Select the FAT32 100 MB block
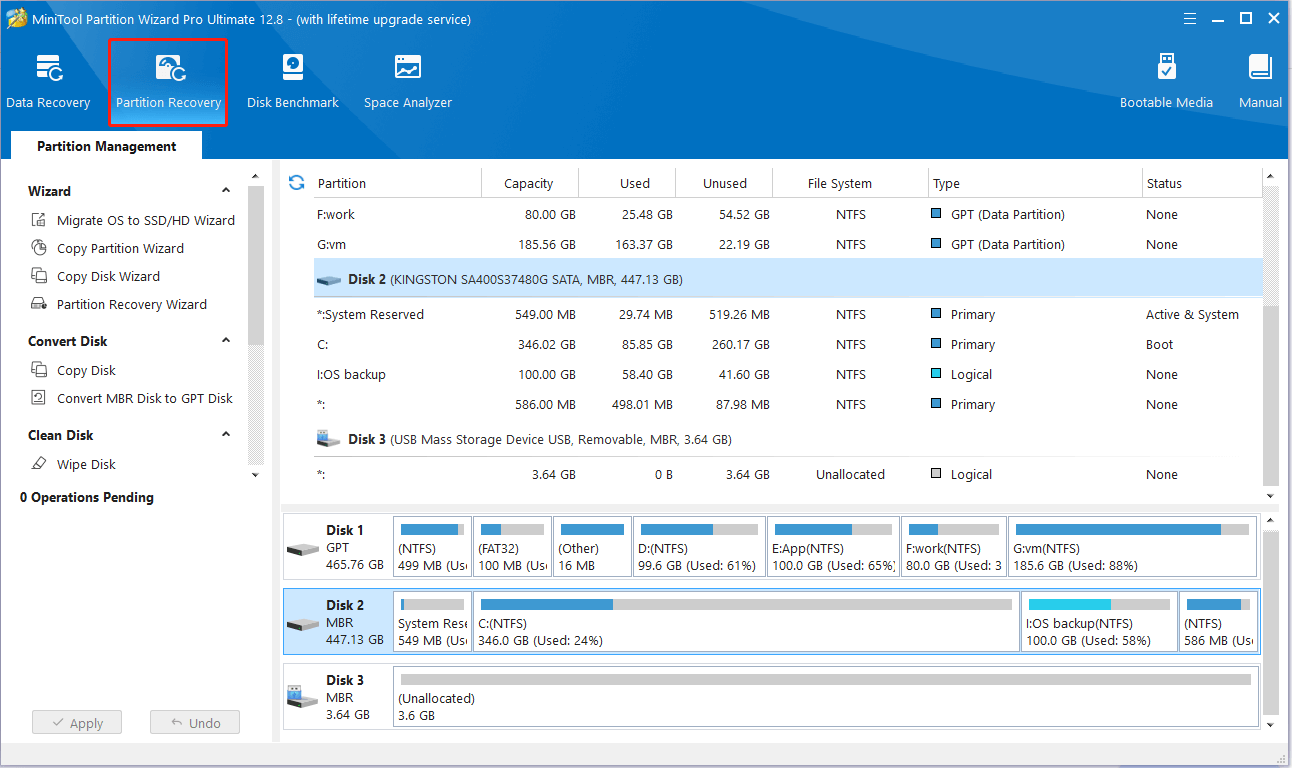The height and width of the screenshot is (768, 1292). (x=513, y=547)
